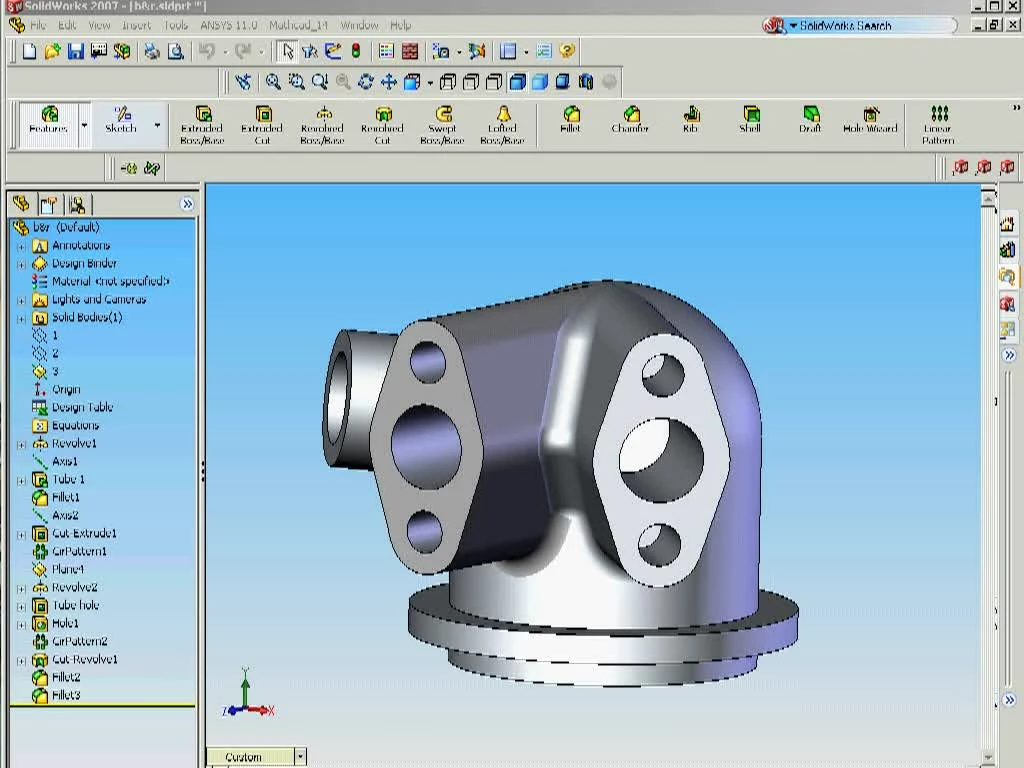Toggle Shadows in shaded mode

click(x=562, y=82)
